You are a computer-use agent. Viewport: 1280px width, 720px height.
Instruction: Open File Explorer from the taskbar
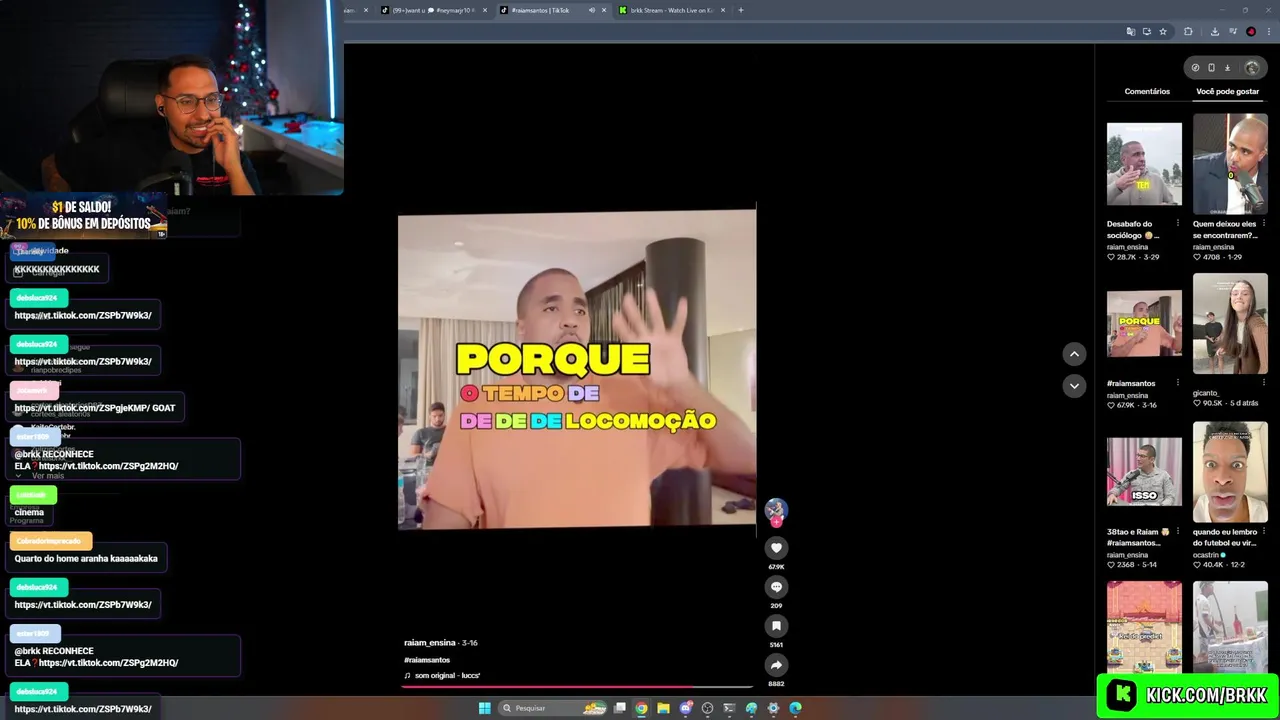pos(663,708)
